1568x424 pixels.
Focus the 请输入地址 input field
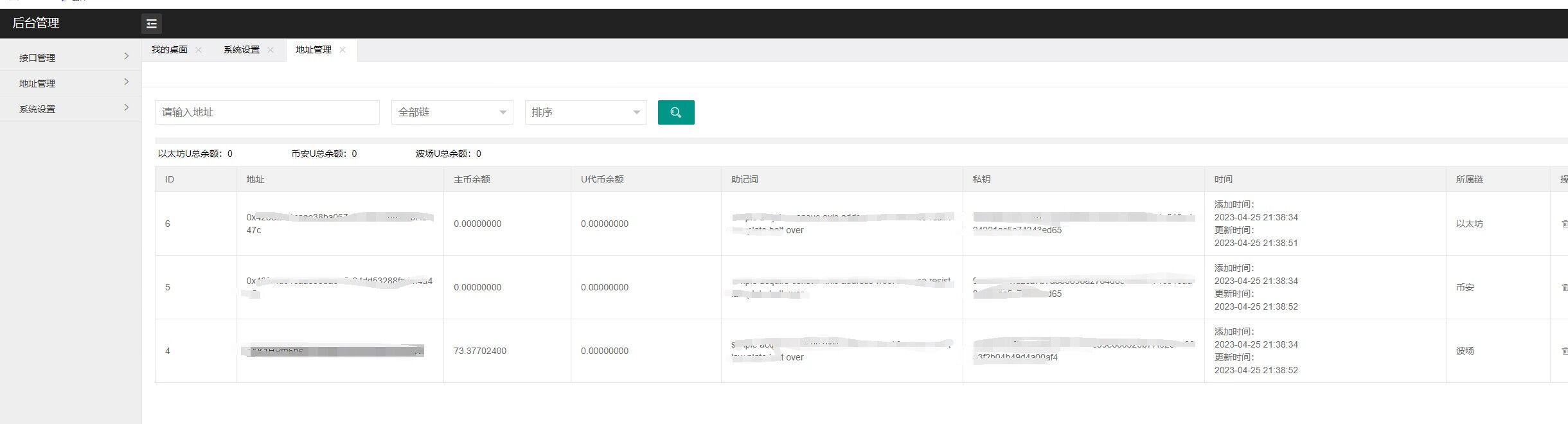pos(267,112)
